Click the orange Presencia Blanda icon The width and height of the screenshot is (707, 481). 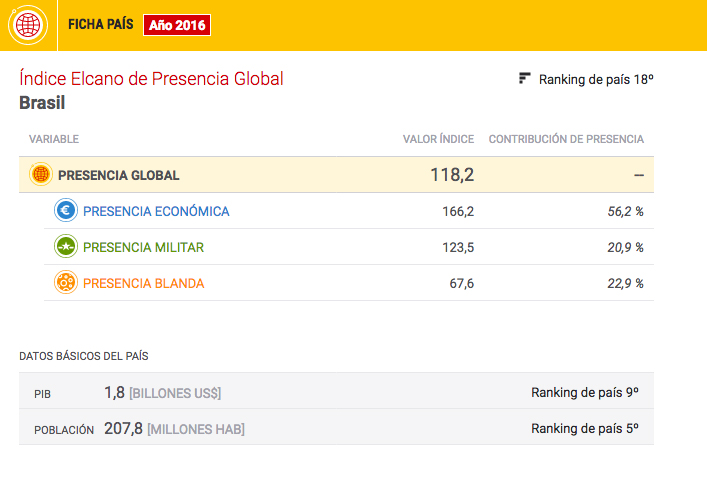pyautogui.click(x=65, y=283)
